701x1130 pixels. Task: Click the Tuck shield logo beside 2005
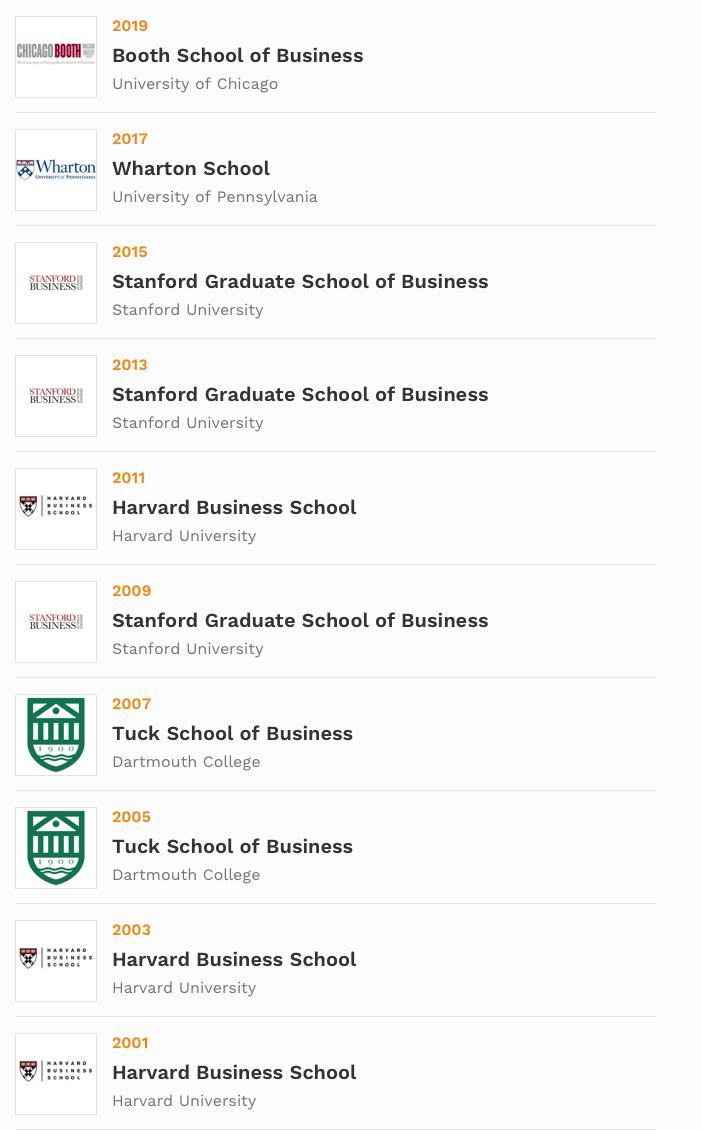pos(56,848)
